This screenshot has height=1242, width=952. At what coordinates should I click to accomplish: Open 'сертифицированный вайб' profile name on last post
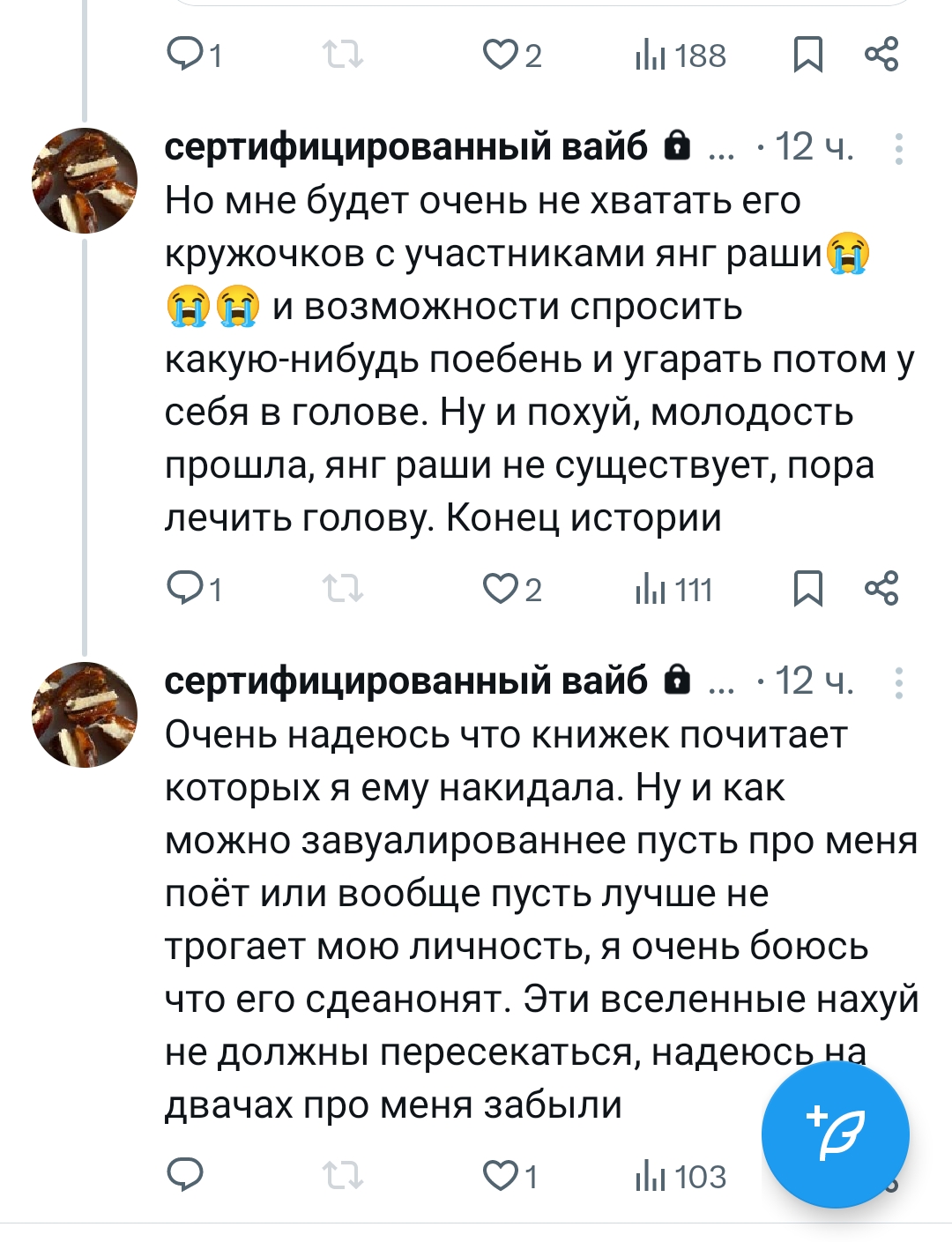tap(405, 681)
